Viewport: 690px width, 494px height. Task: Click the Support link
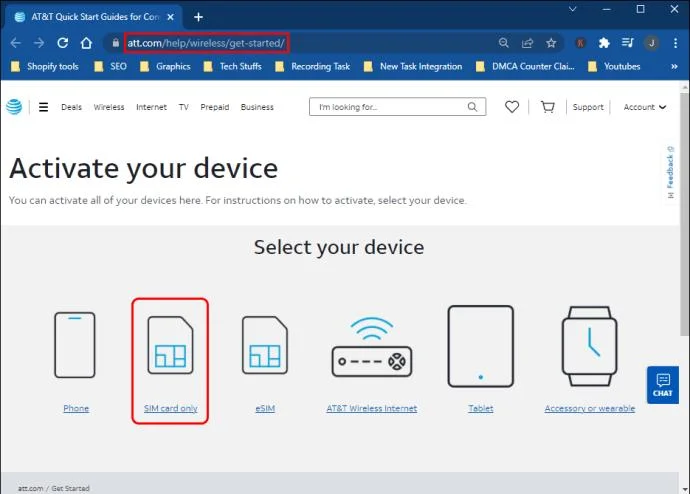[588, 107]
